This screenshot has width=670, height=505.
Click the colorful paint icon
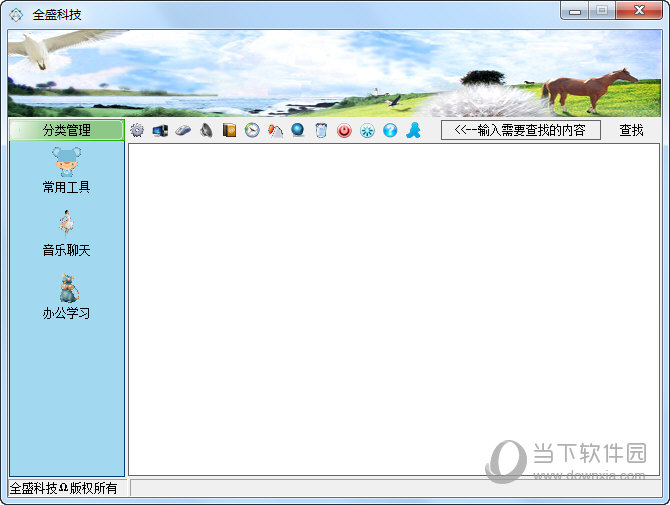pos(275,130)
